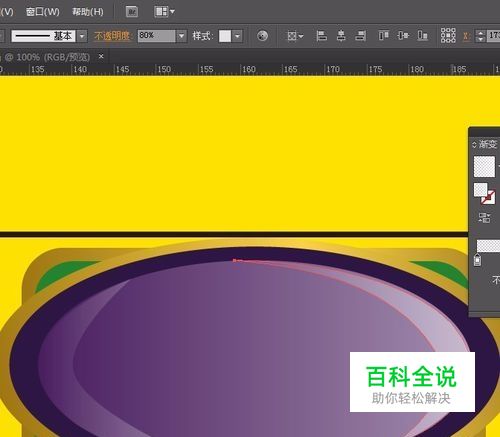Click the gradient fill preview swatch
The image size is (500, 437).
click(x=484, y=166)
